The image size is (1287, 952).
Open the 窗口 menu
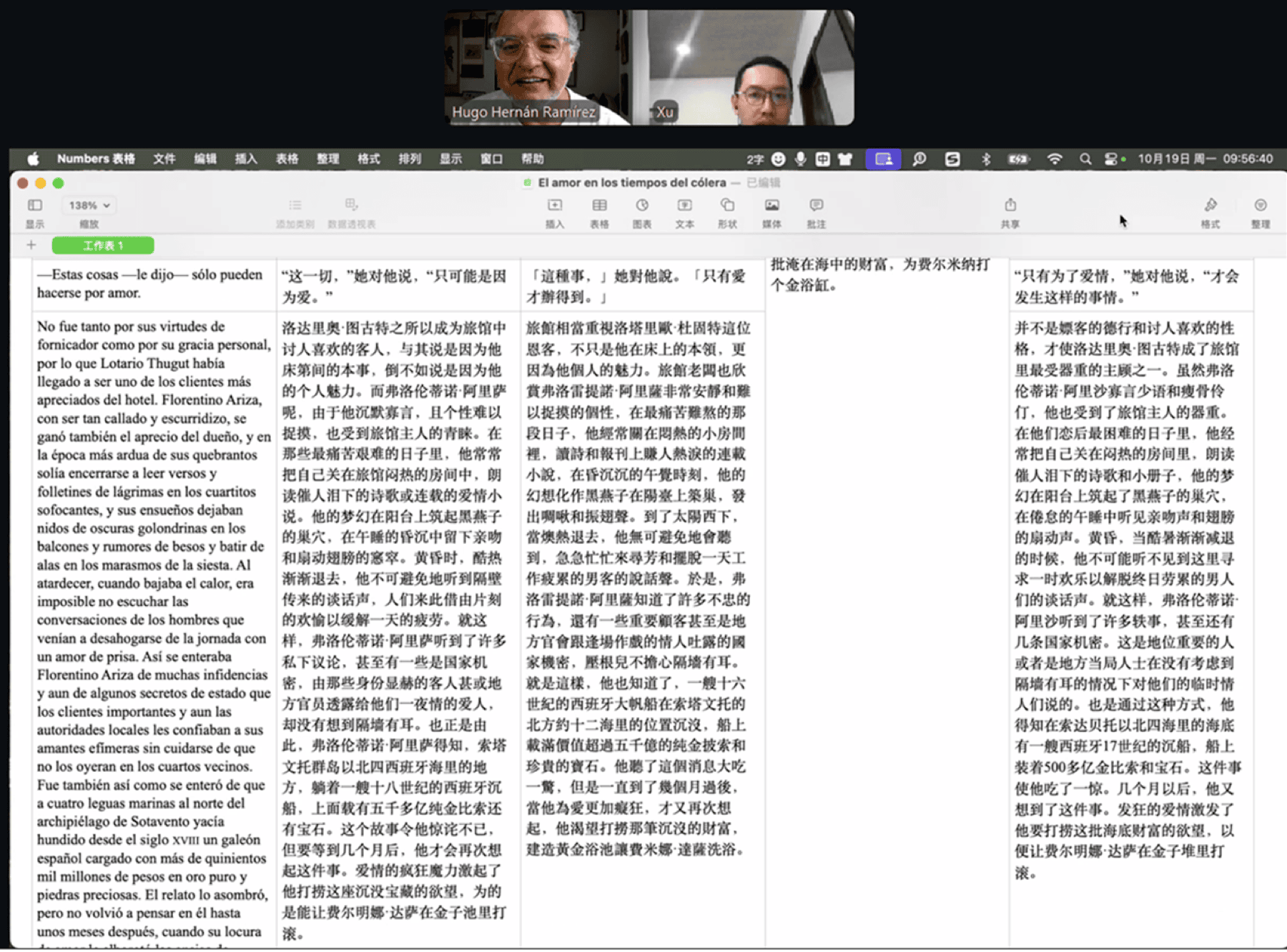click(491, 159)
